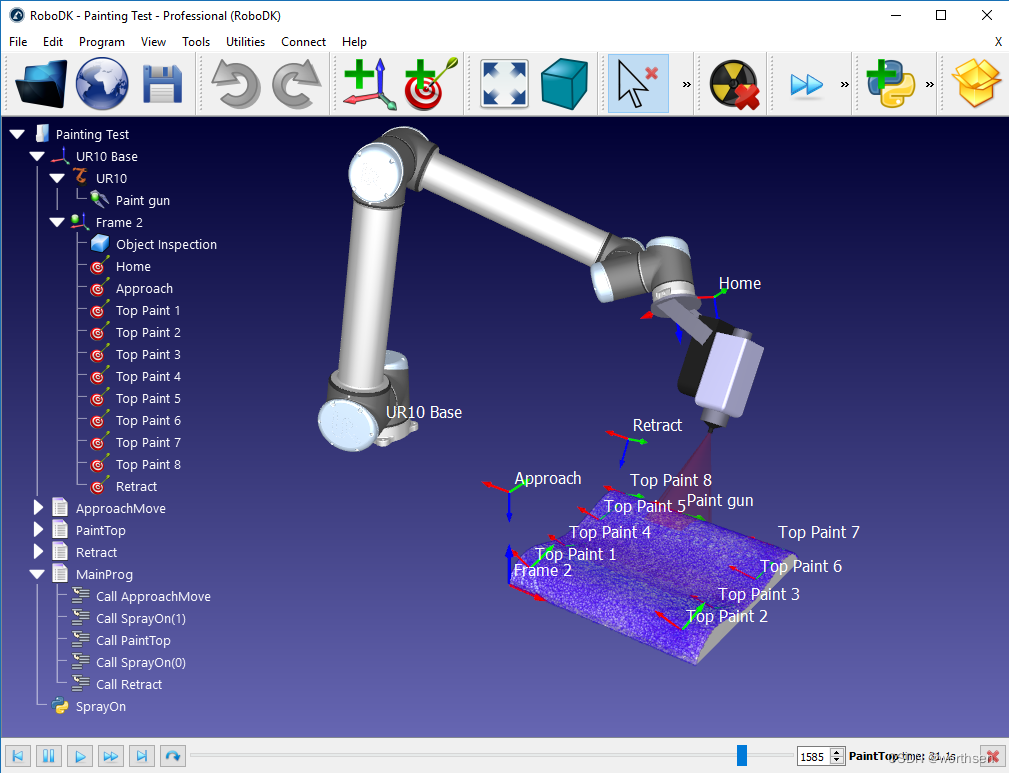Select the Paint gun tool item
Viewport: 1009px width, 773px height.
[x=142, y=200]
